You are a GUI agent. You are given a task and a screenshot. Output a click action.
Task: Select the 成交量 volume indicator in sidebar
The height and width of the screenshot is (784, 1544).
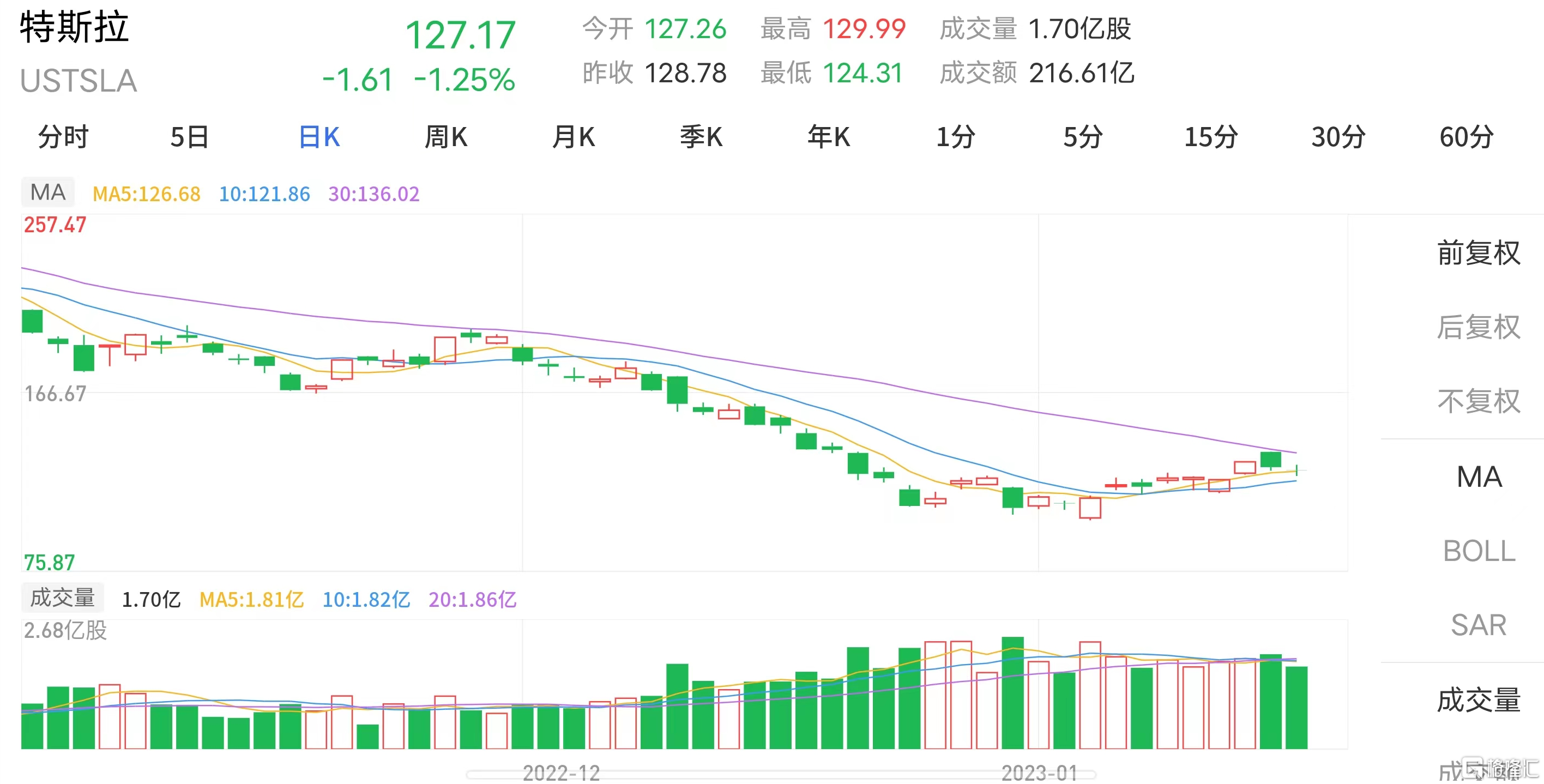(x=1479, y=700)
